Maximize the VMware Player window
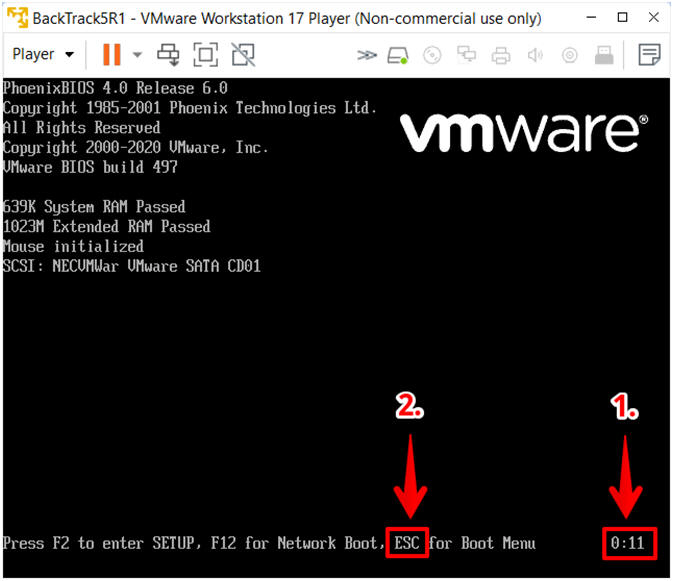 [x=622, y=18]
